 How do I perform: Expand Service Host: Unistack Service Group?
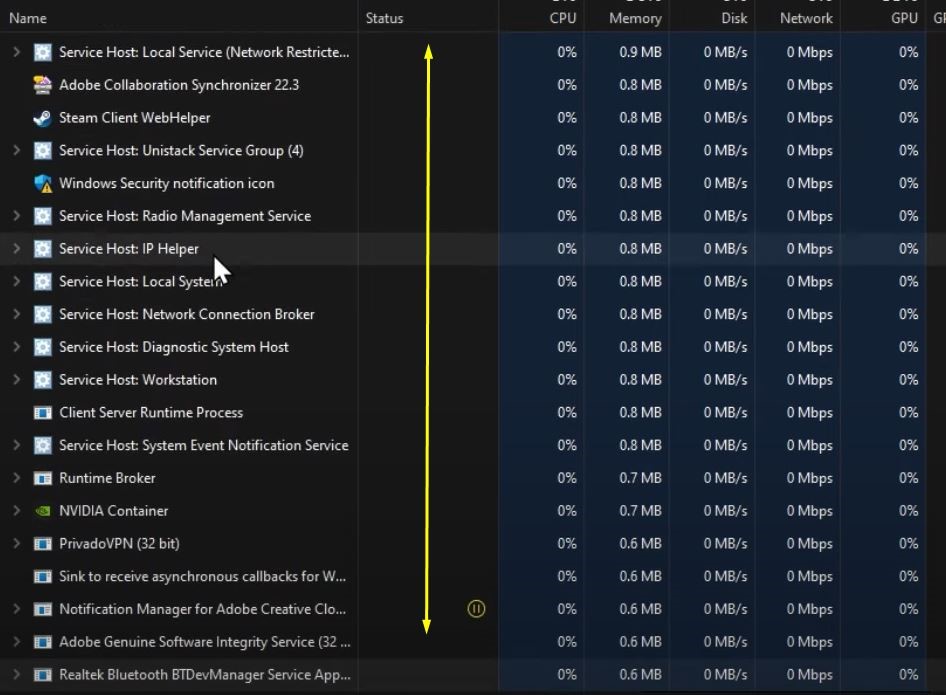point(17,150)
